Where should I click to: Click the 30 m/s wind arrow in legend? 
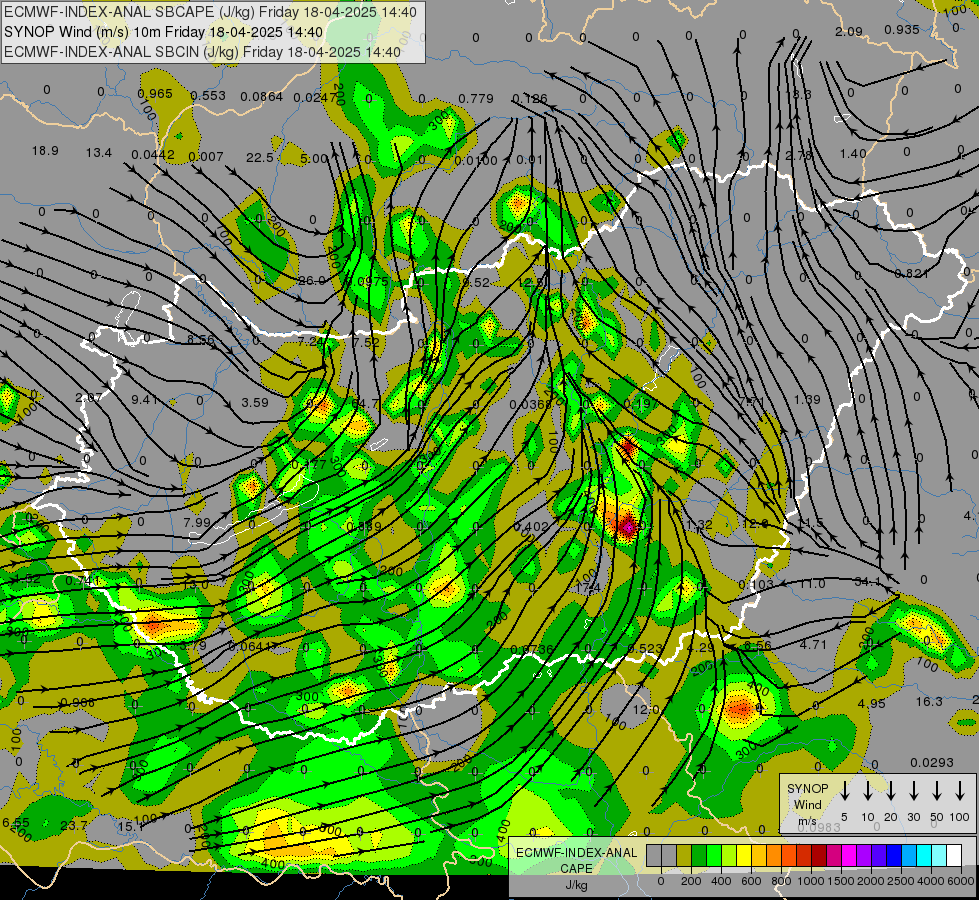tap(914, 789)
